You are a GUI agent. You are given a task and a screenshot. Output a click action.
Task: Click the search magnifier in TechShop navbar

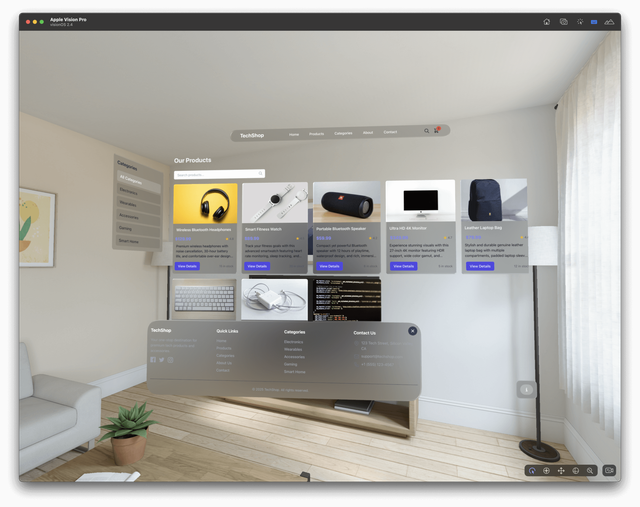pyautogui.click(x=426, y=131)
